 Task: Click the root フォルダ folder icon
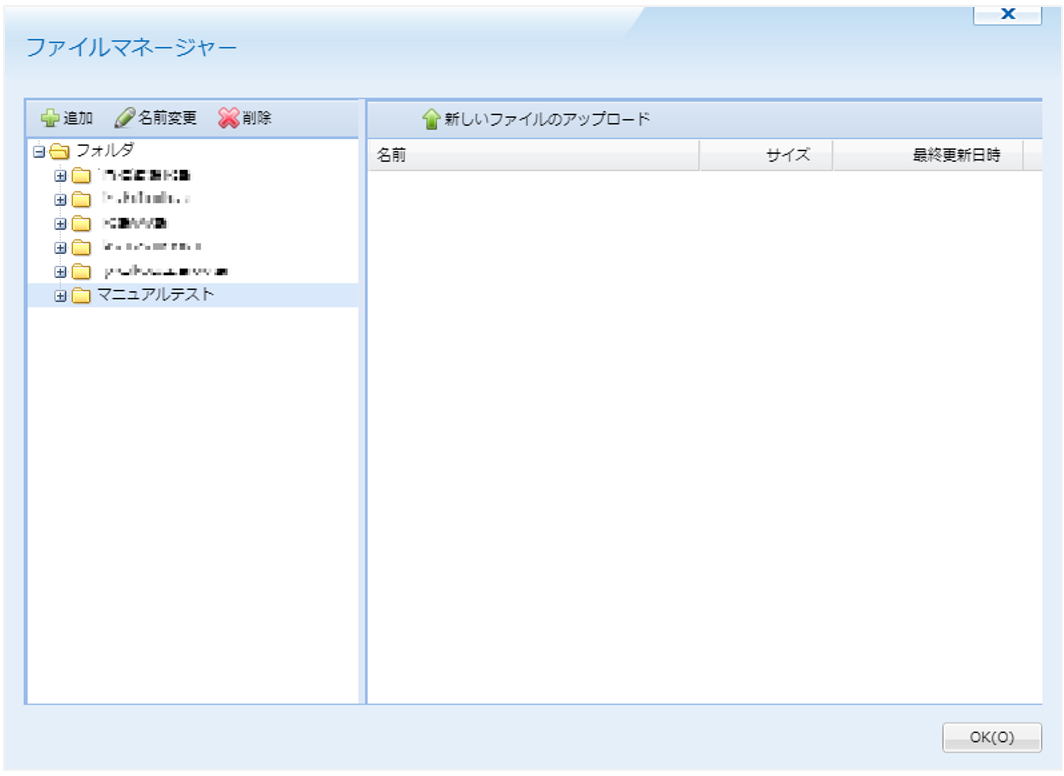tap(60, 151)
